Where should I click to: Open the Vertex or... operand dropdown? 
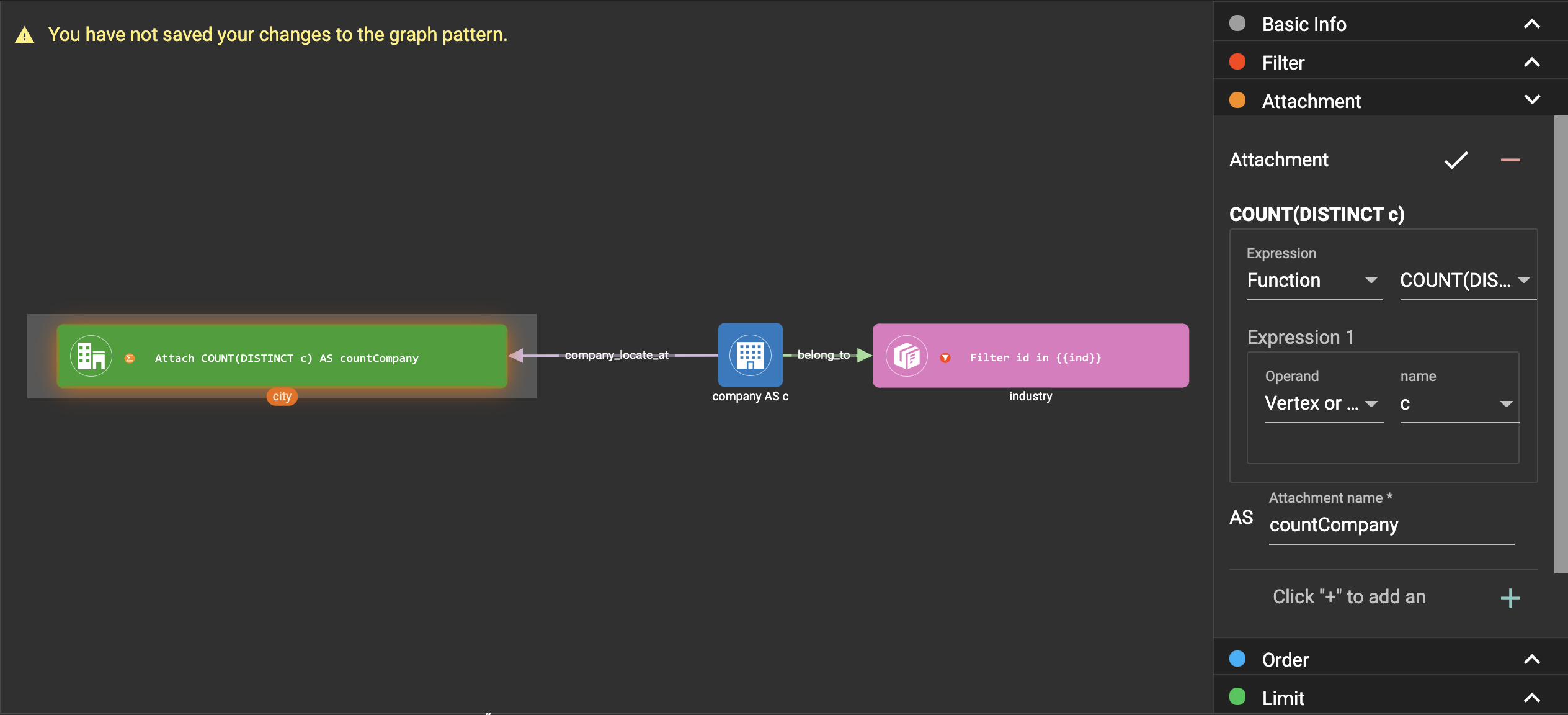coord(1323,404)
